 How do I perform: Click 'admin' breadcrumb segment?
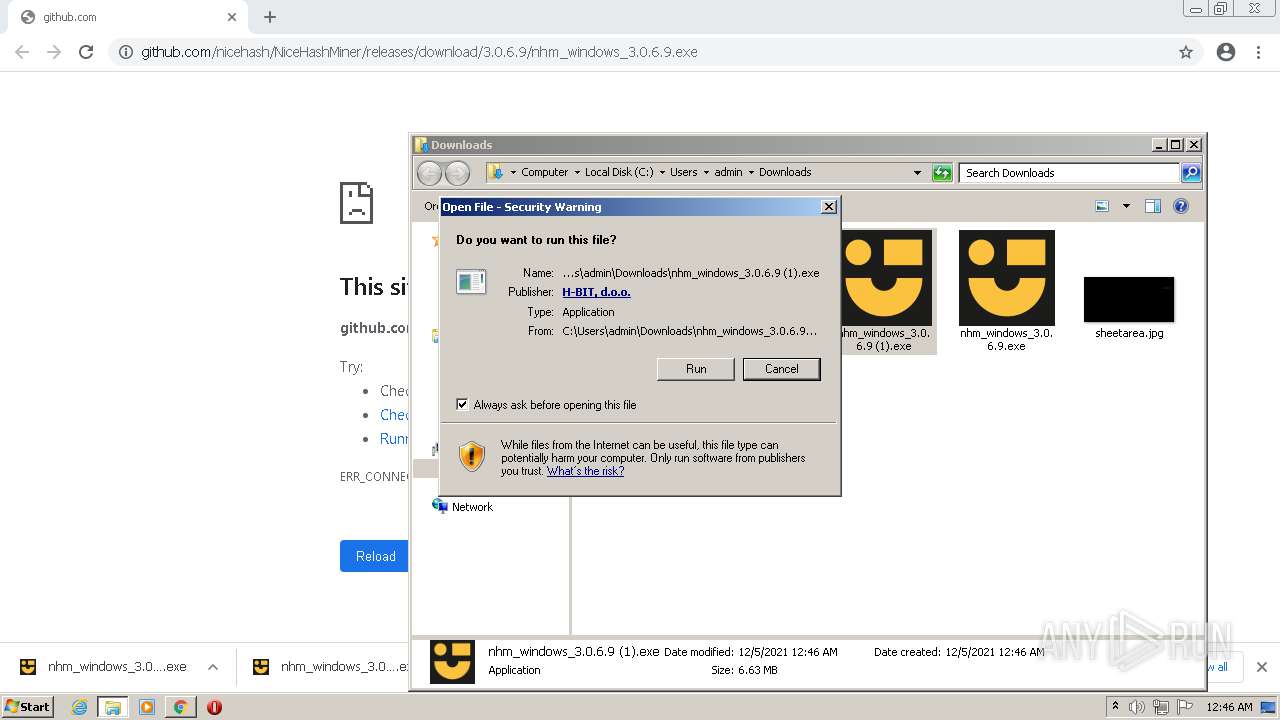point(728,172)
